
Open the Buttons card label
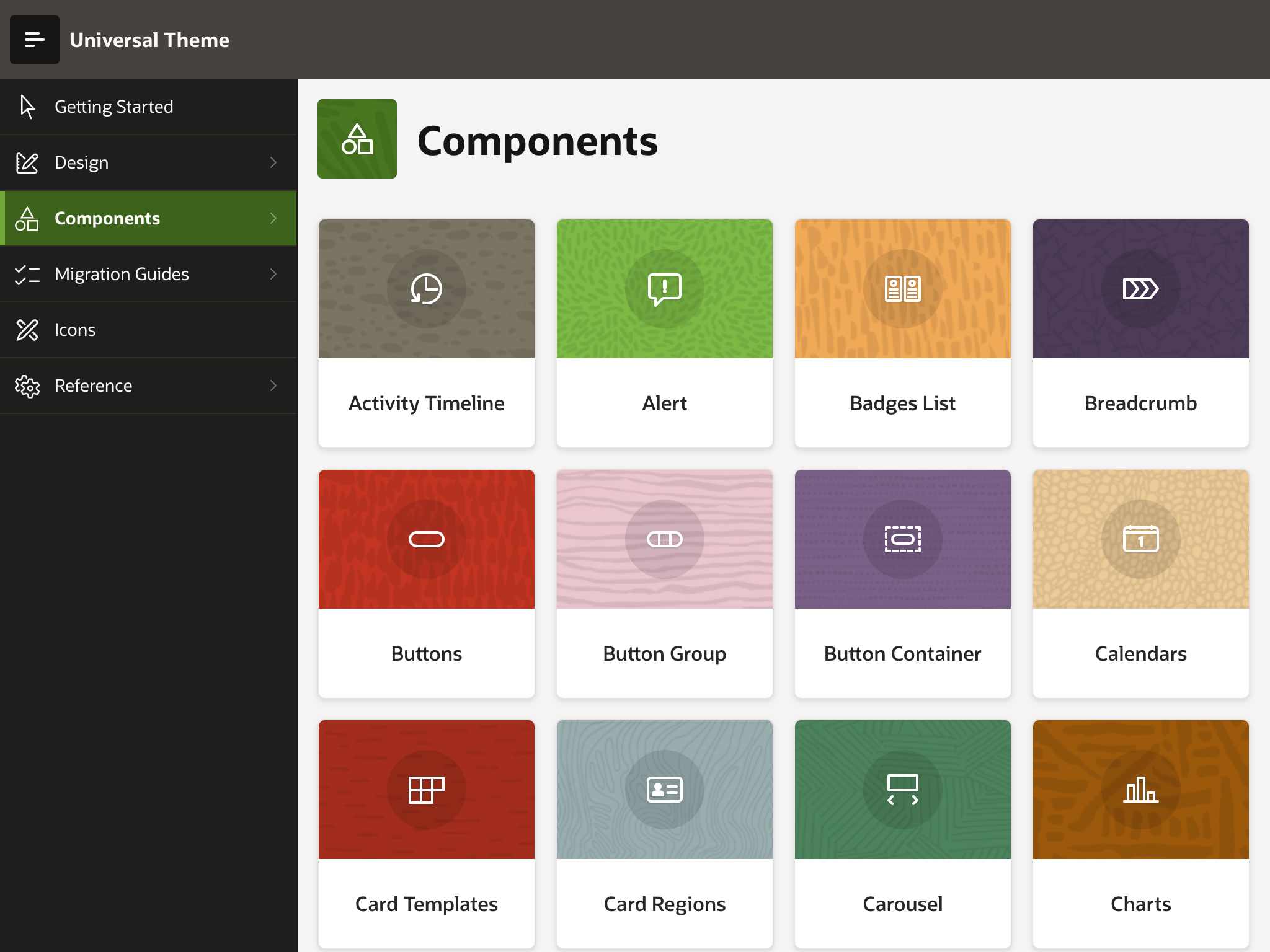[427, 654]
